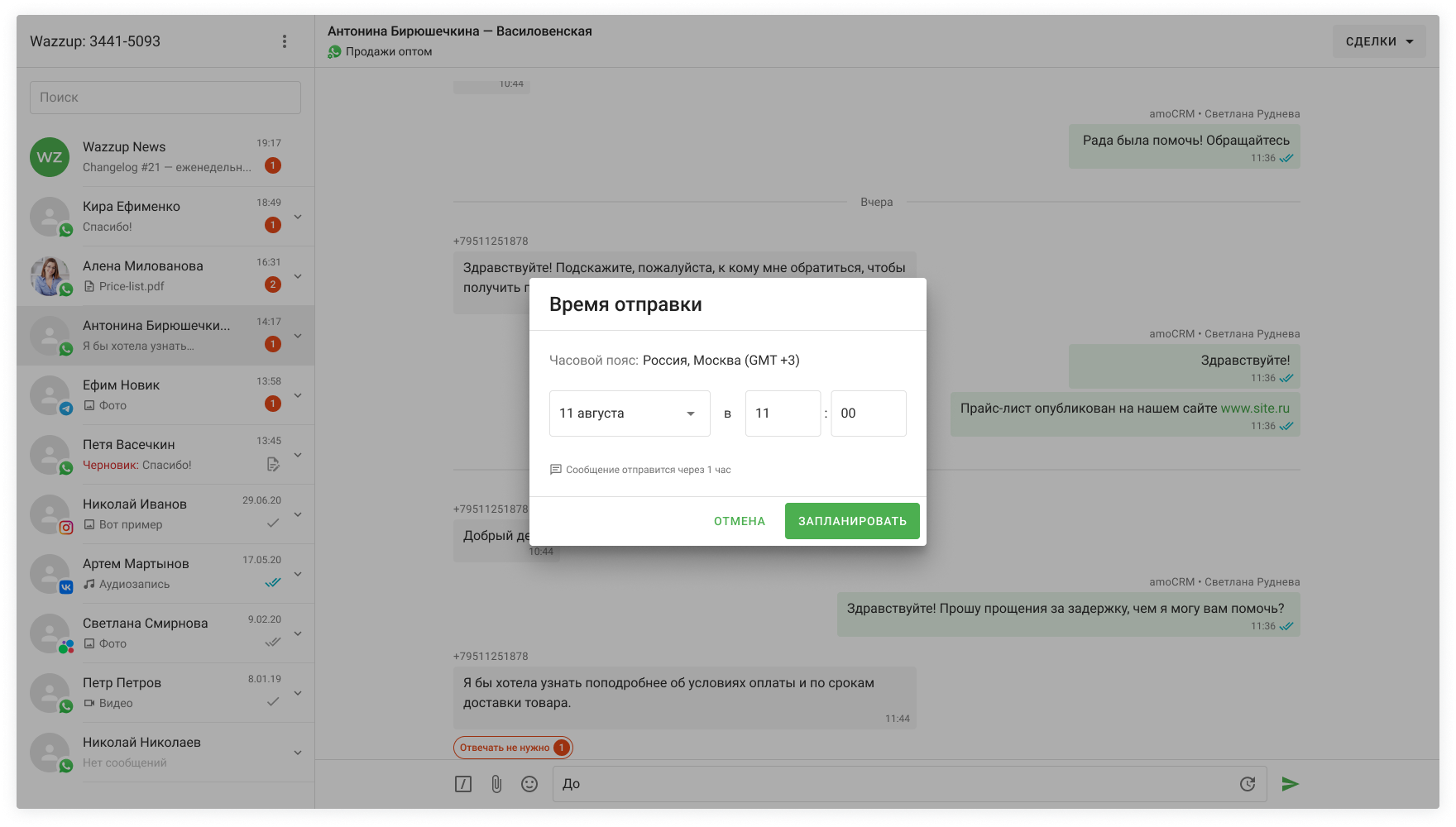This screenshot has height=827, width=1456.
Task: Click the three-dot menu next to Wazzup header
Action: [x=285, y=41]
